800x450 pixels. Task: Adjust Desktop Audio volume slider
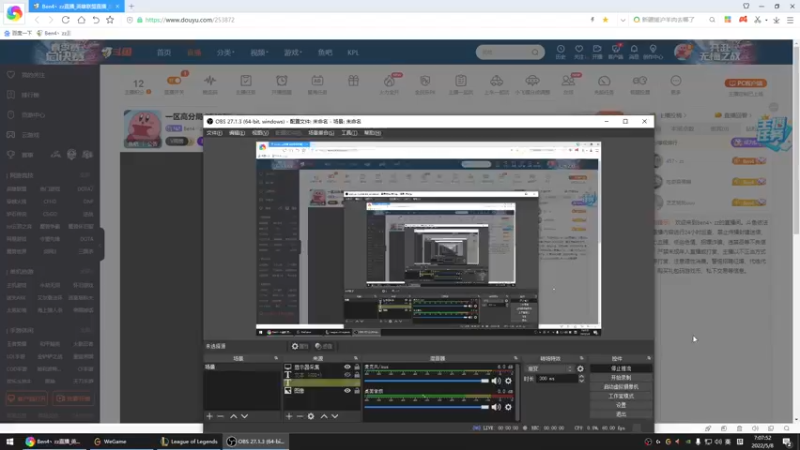[427, 407]
